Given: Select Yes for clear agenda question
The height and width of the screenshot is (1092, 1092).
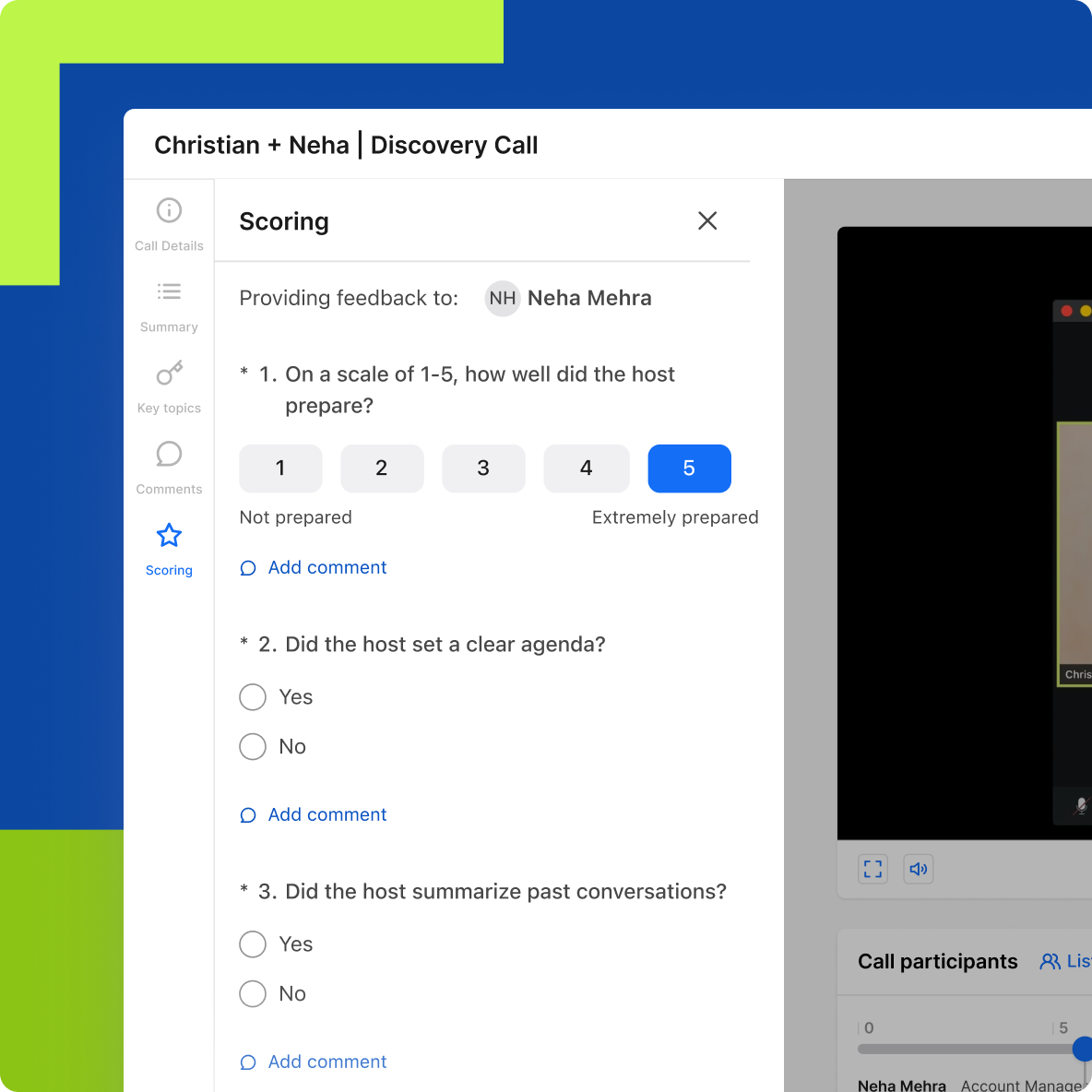Looking at the screenshot, I should coord(253,697).
